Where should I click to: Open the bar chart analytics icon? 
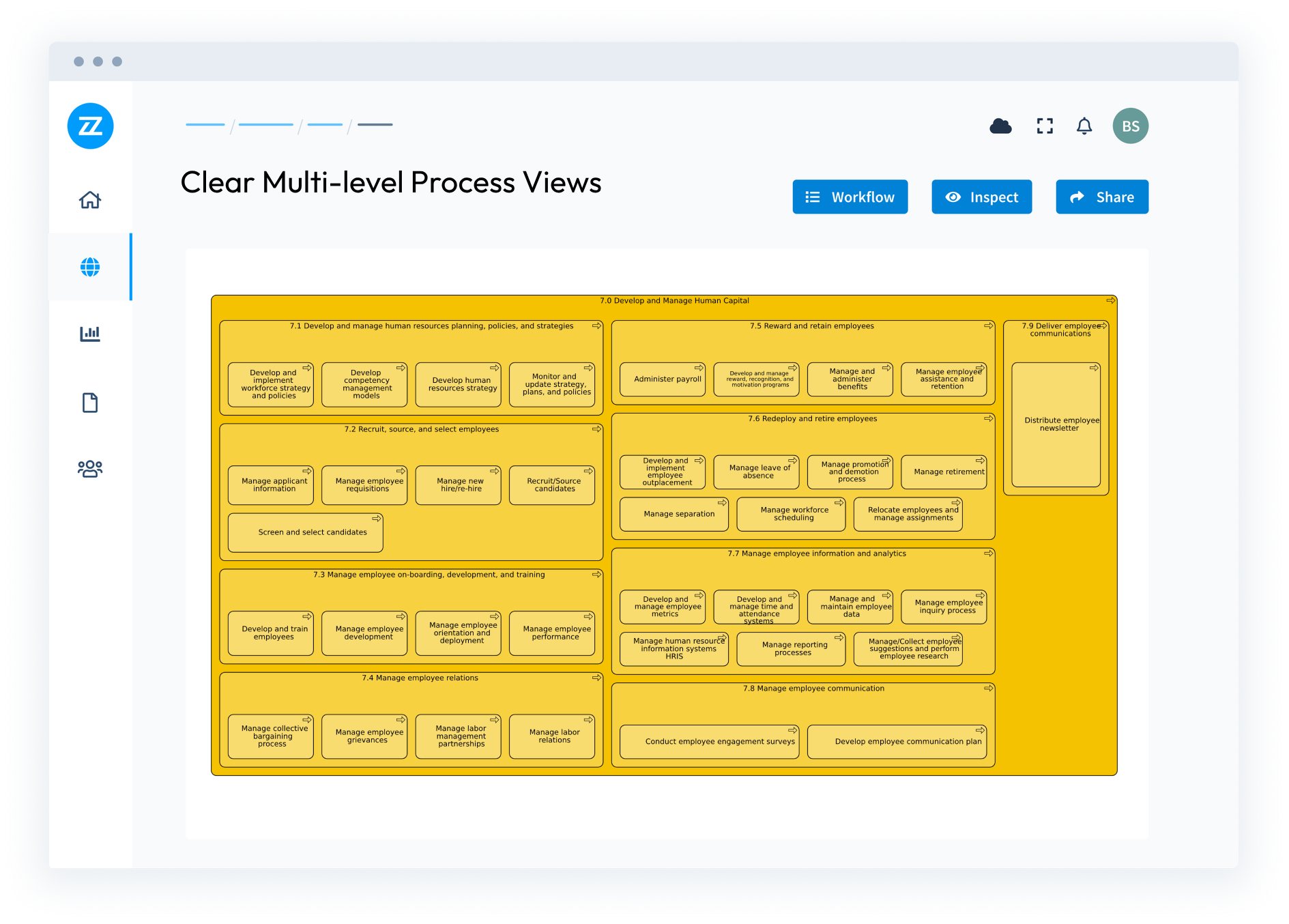[90, 334]
